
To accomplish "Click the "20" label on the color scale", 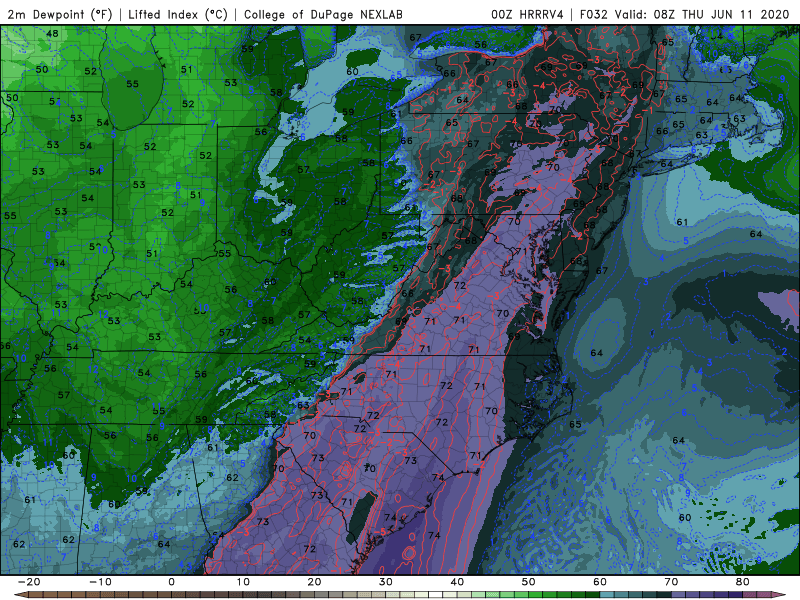I will pyautogui.click(x=314, y=582).
